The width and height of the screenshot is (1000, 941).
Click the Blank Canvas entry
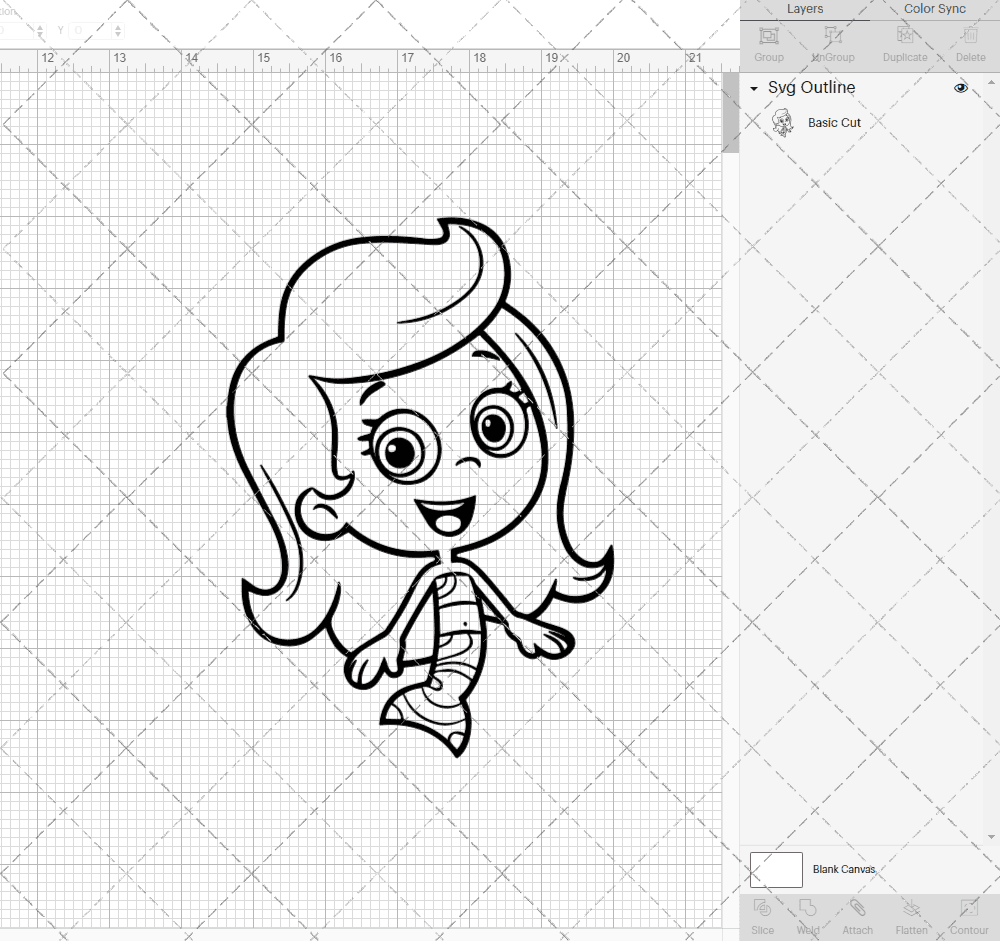point(844,869)
